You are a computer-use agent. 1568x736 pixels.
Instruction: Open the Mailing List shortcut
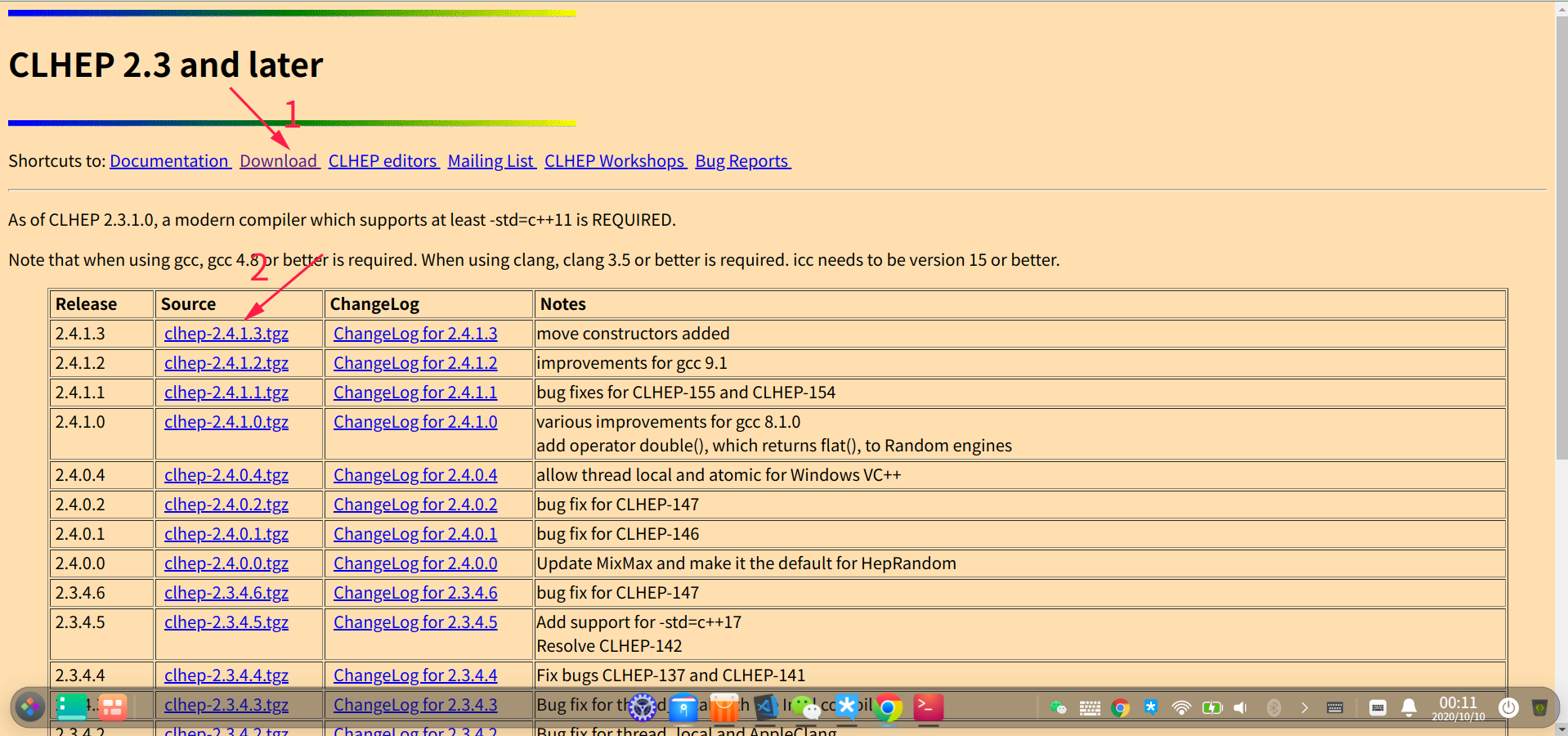point(491,161)
